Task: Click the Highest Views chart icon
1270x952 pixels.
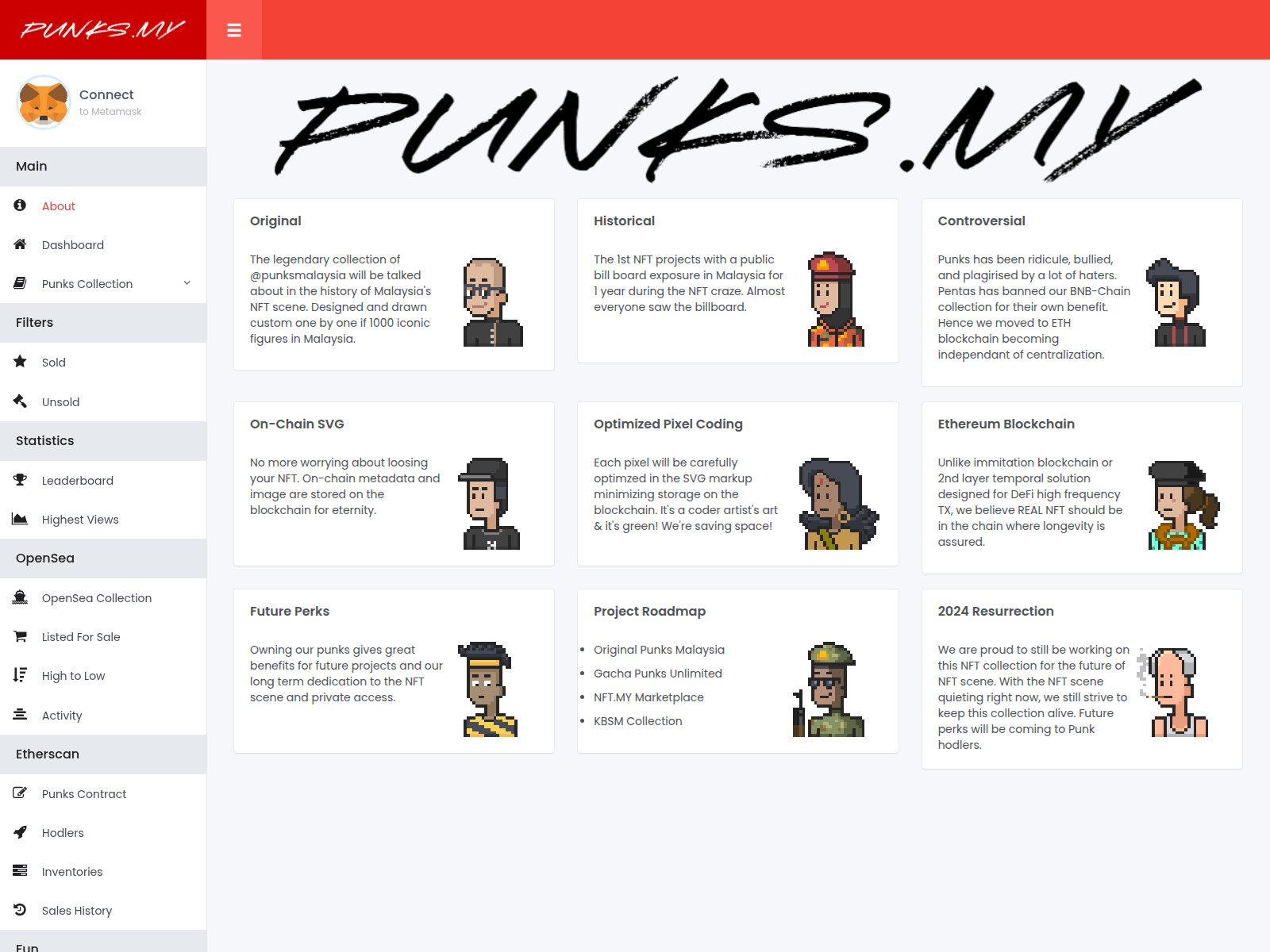Action: click(x=20, y=519)
